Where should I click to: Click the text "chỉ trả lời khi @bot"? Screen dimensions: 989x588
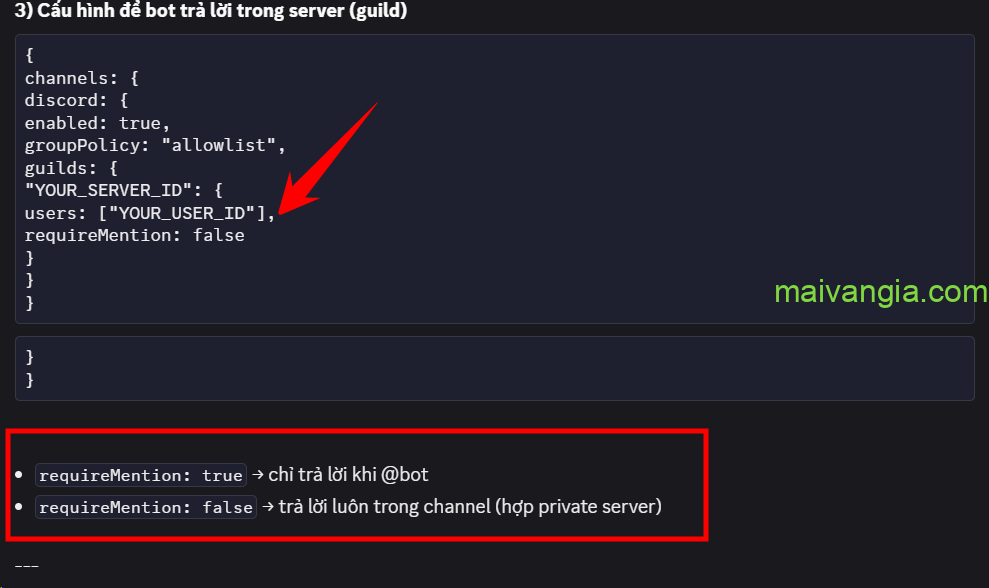tap(348, 475)
